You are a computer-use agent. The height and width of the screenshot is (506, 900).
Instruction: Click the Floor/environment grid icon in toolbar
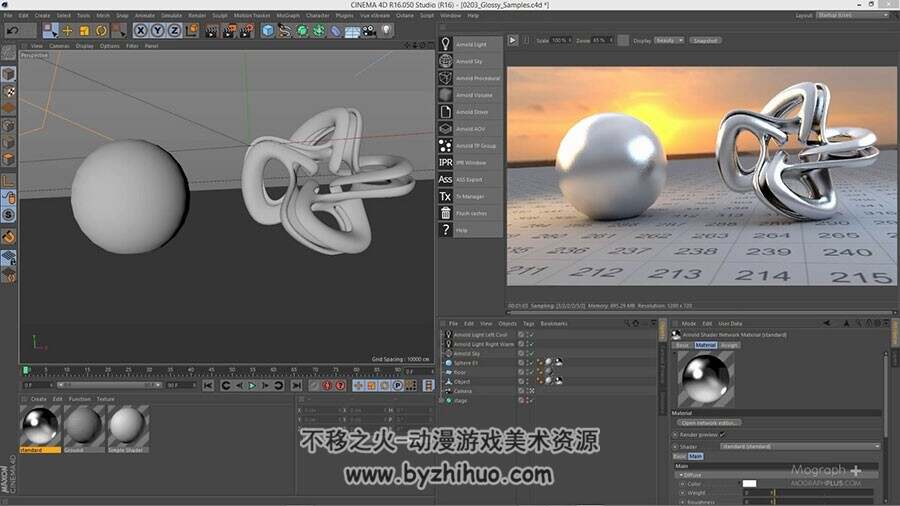(352, 30)
